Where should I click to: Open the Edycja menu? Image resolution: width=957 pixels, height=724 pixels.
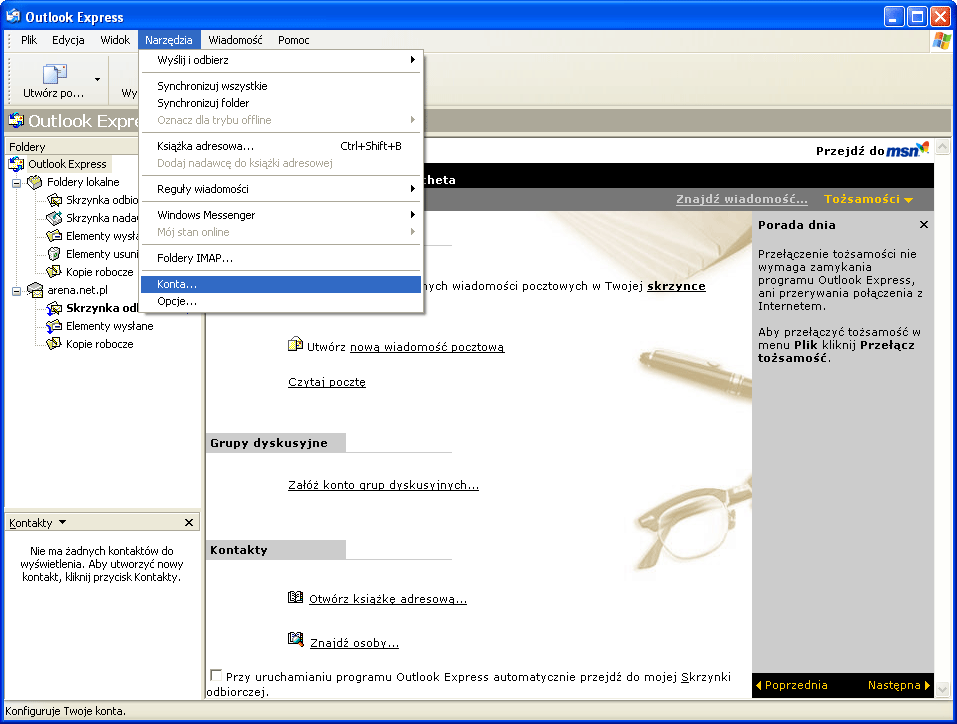(68, 40)
